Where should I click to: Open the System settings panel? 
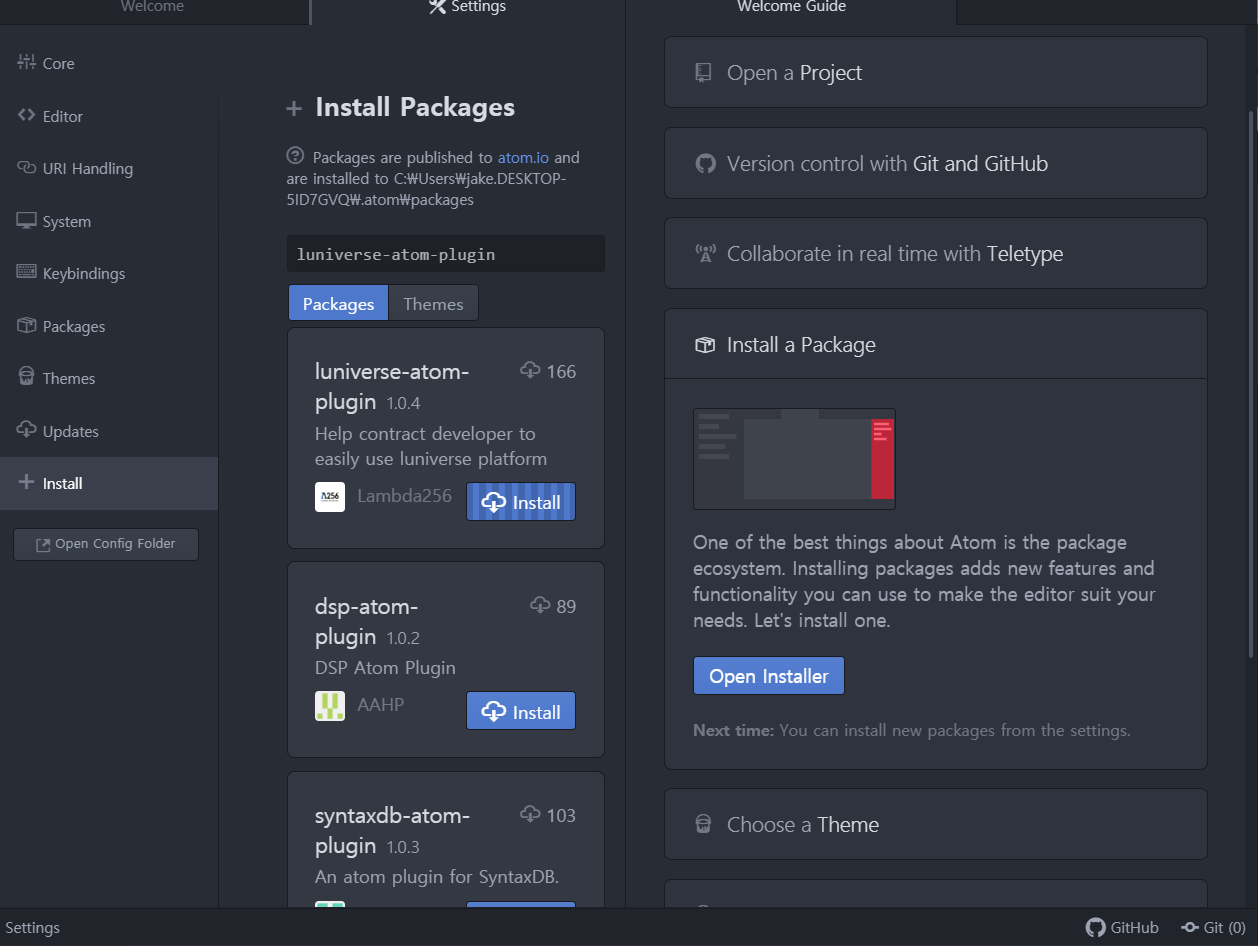[66, 221]
